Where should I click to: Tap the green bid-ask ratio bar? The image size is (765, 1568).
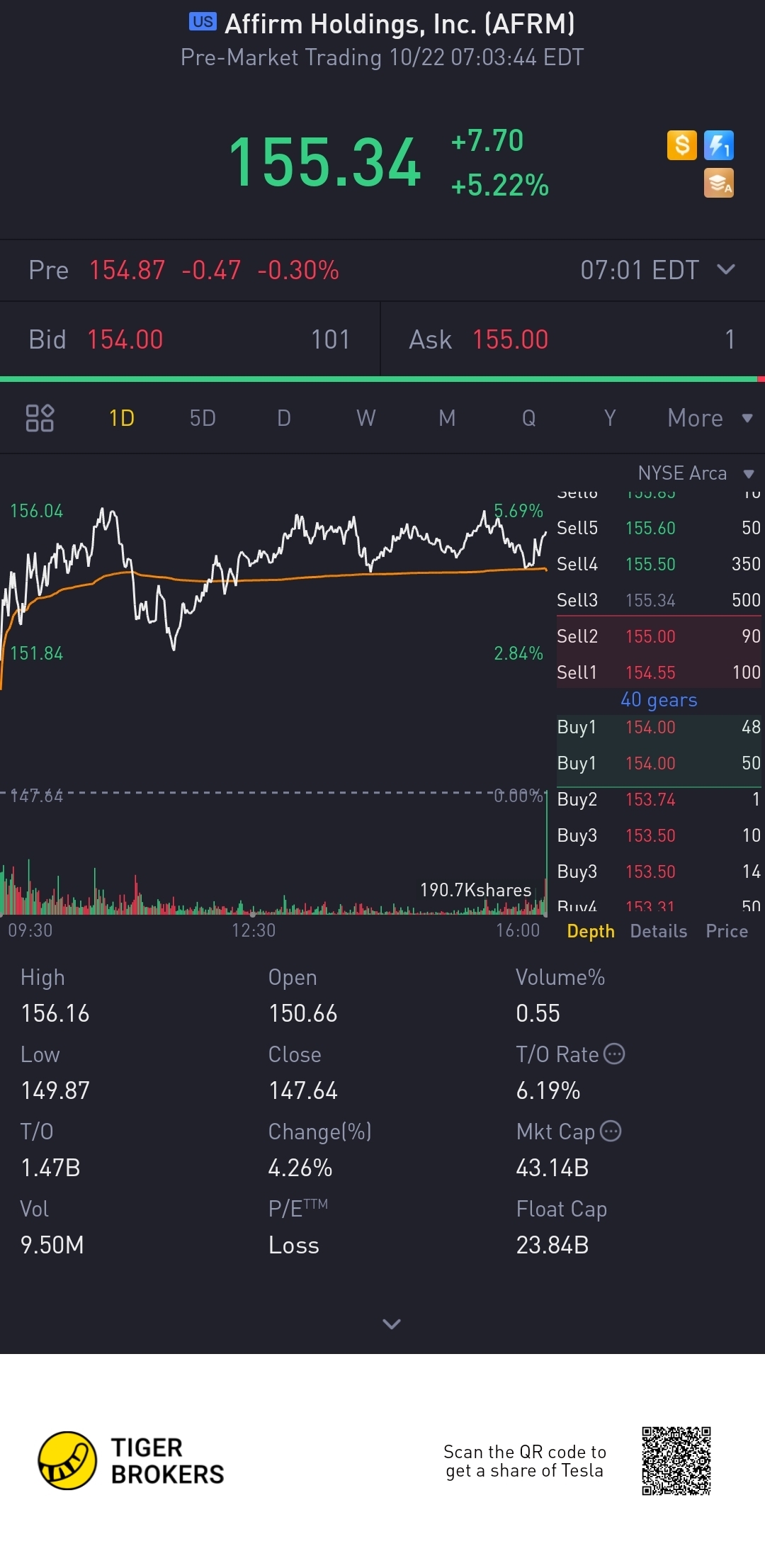[x=379, y=380]
